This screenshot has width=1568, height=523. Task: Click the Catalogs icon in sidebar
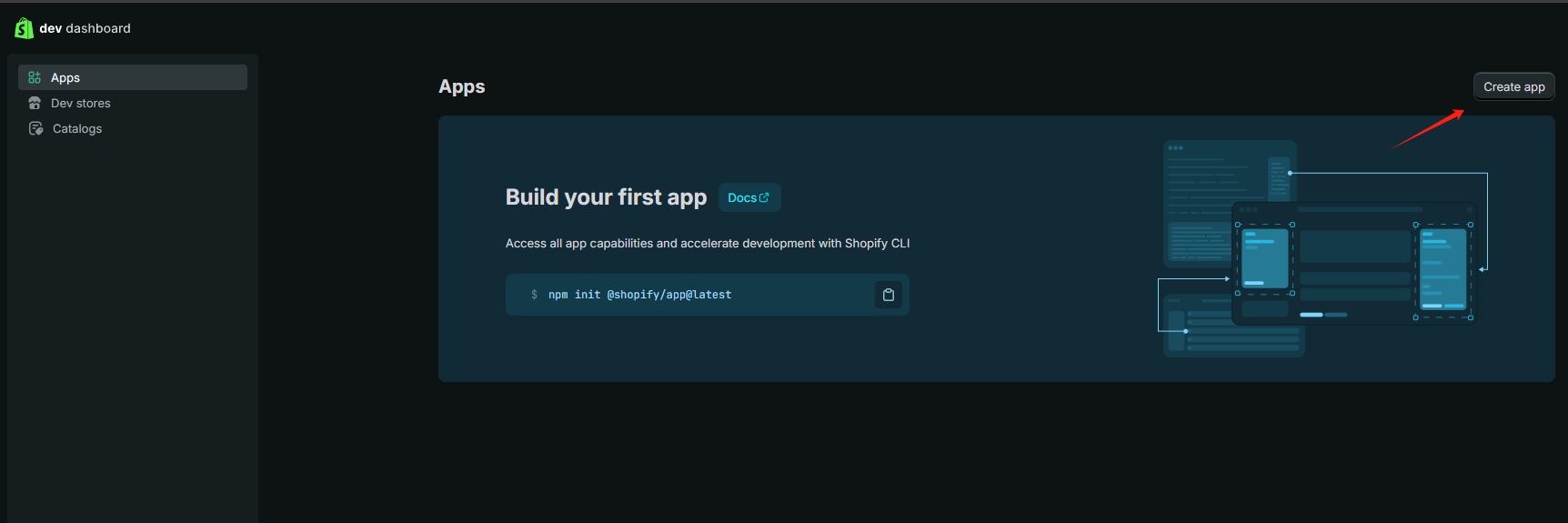[x=35, y=128]
